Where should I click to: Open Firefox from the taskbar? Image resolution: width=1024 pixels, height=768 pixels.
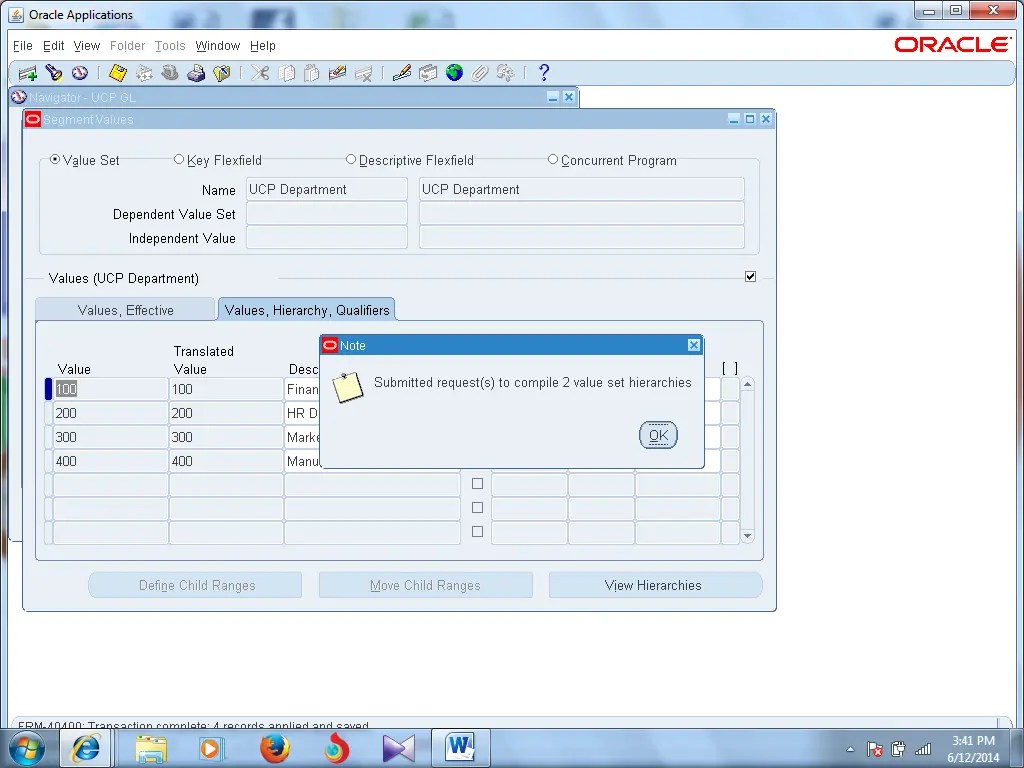275,748
